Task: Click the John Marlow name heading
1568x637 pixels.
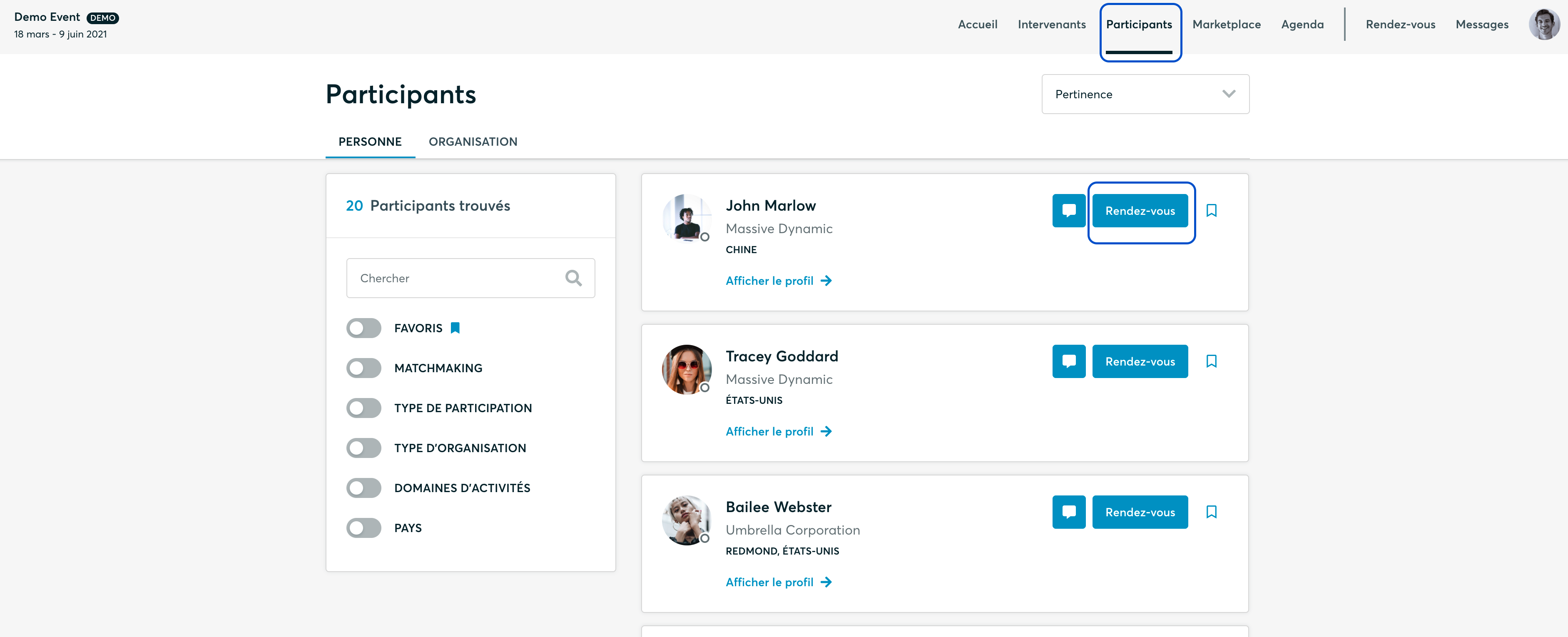Action: pos(770,206)
